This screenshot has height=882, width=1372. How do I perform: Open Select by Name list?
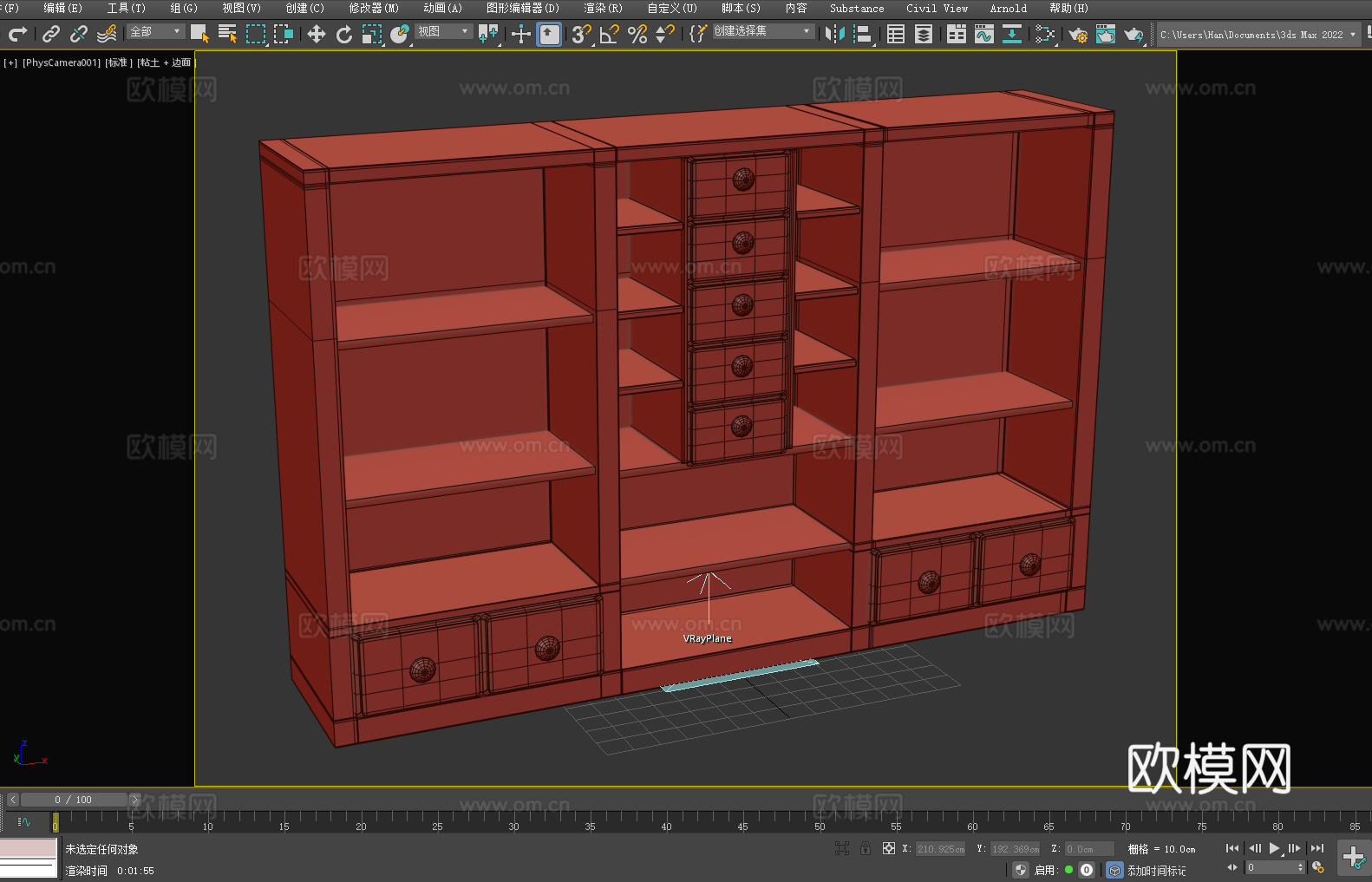click(x=227, y=34)
